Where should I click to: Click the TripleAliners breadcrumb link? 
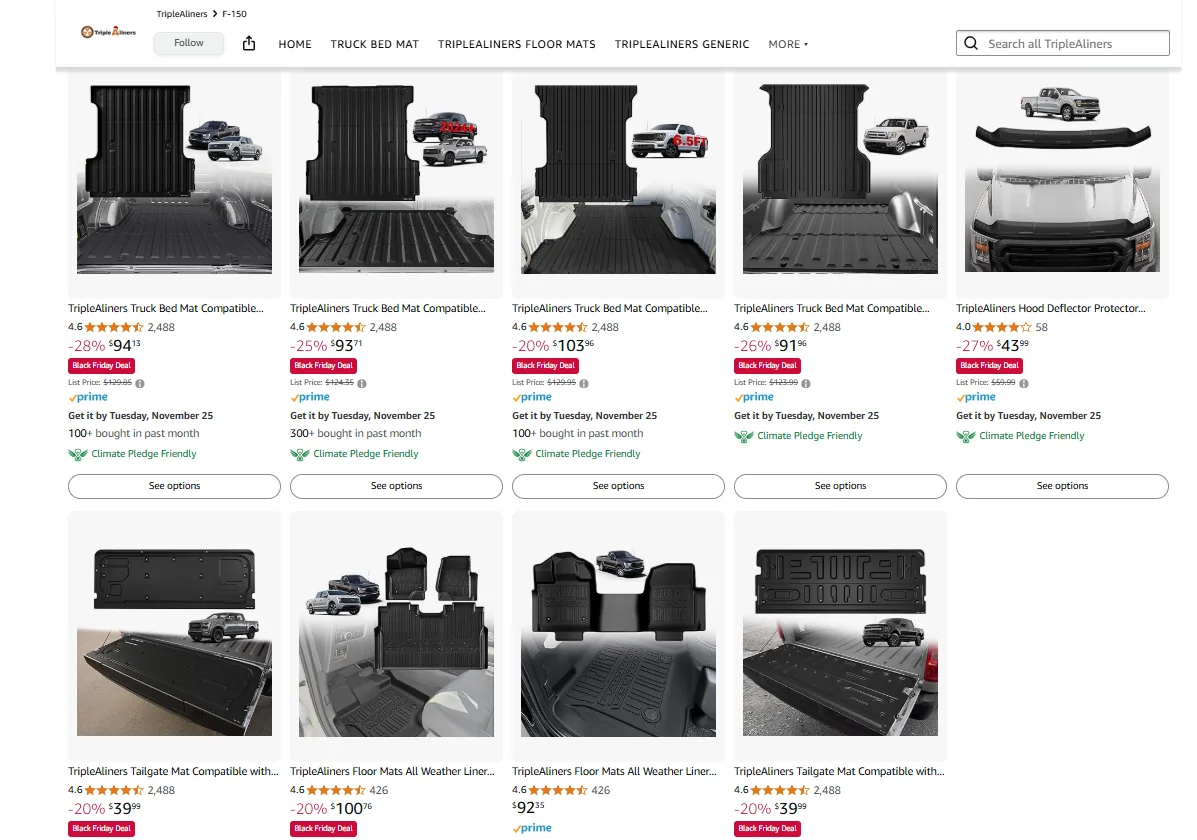(182, 14)
